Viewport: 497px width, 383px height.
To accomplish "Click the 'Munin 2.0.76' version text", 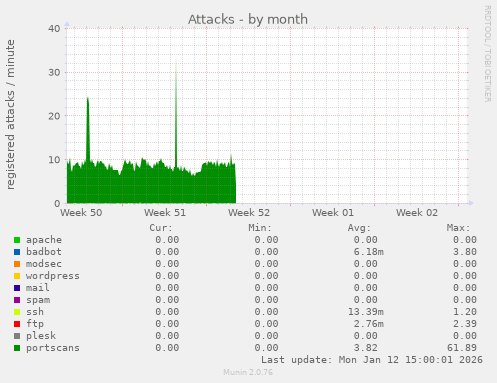I will (248, 372).
